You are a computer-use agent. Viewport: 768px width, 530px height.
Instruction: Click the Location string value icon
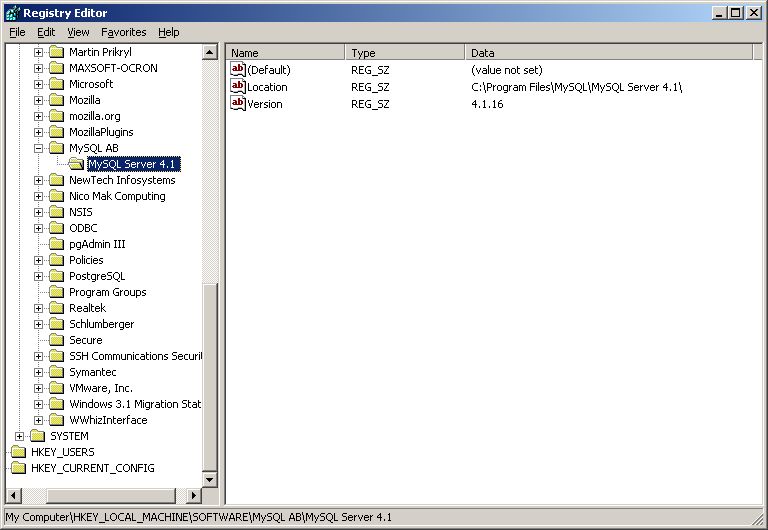pyautogui.click(x=238, y=87)
